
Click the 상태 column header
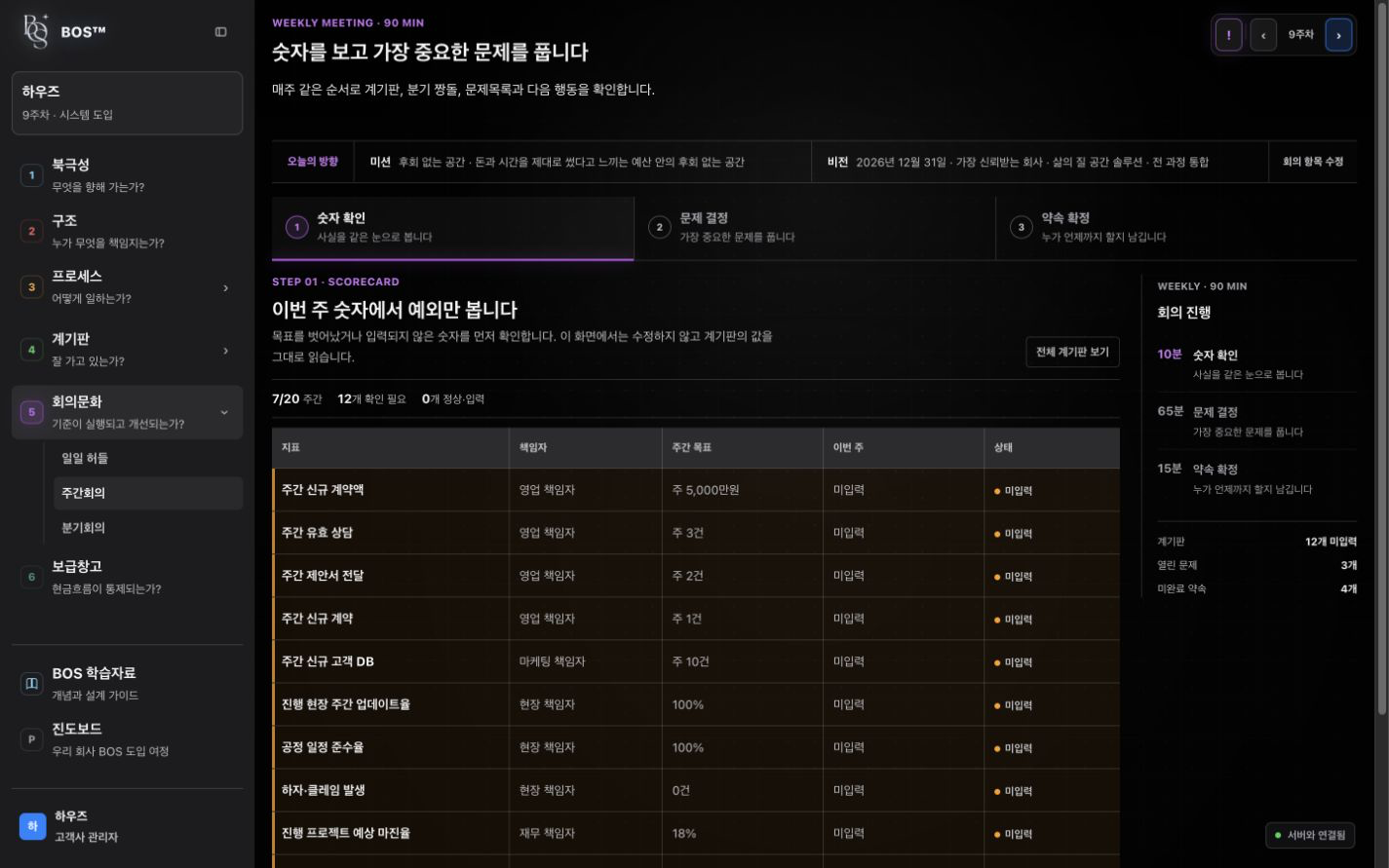(1051, 448)
